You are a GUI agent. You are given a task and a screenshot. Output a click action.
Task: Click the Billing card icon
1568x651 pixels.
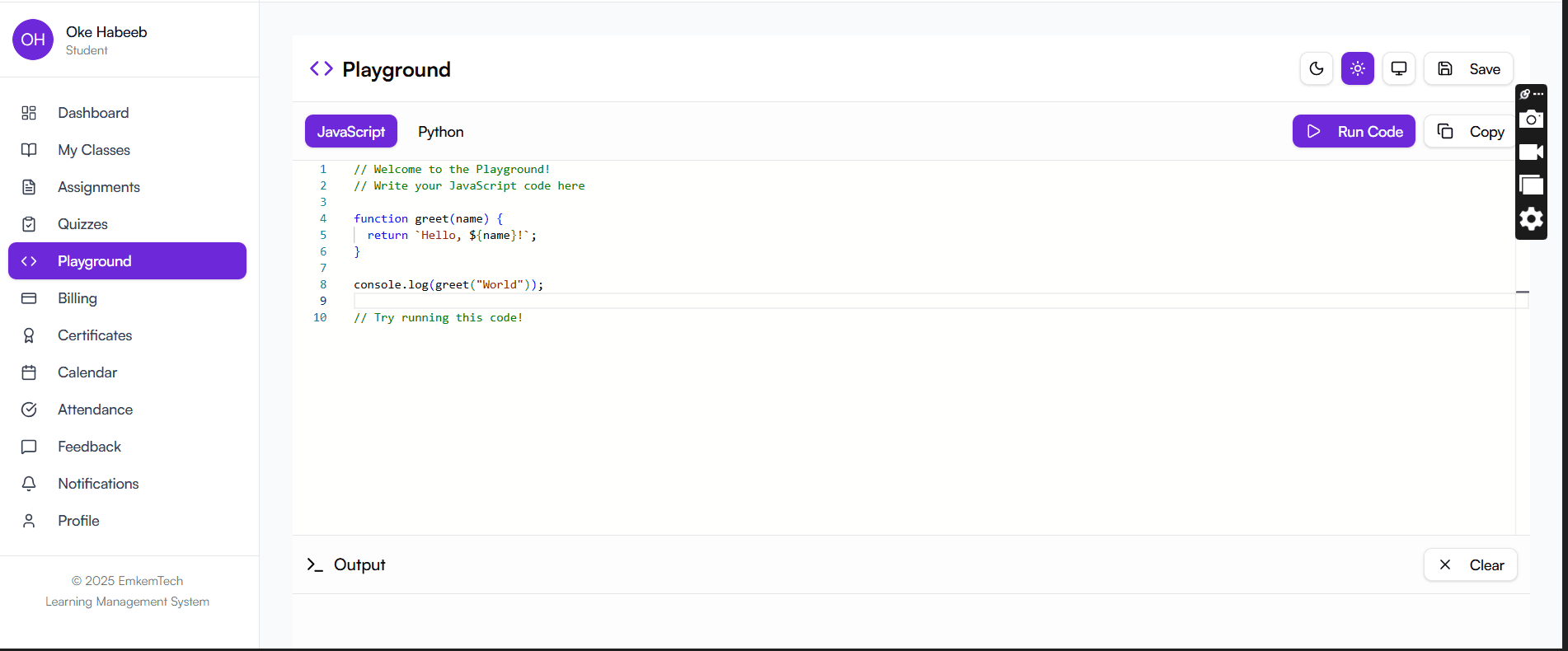click(x=29, y=298)
